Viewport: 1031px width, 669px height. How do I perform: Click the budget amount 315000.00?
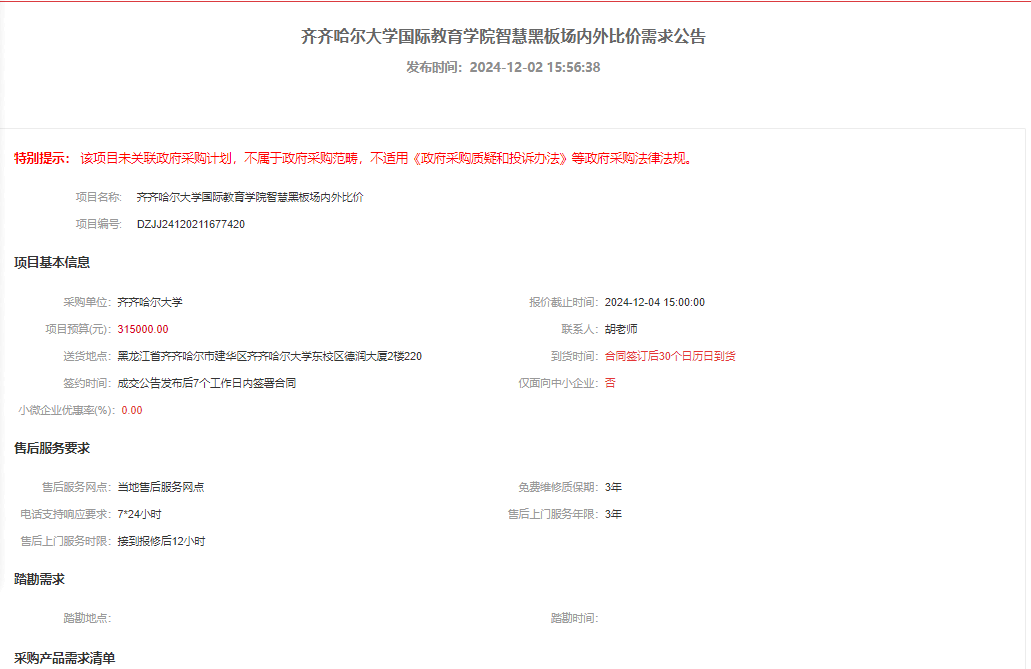(143, 329)
